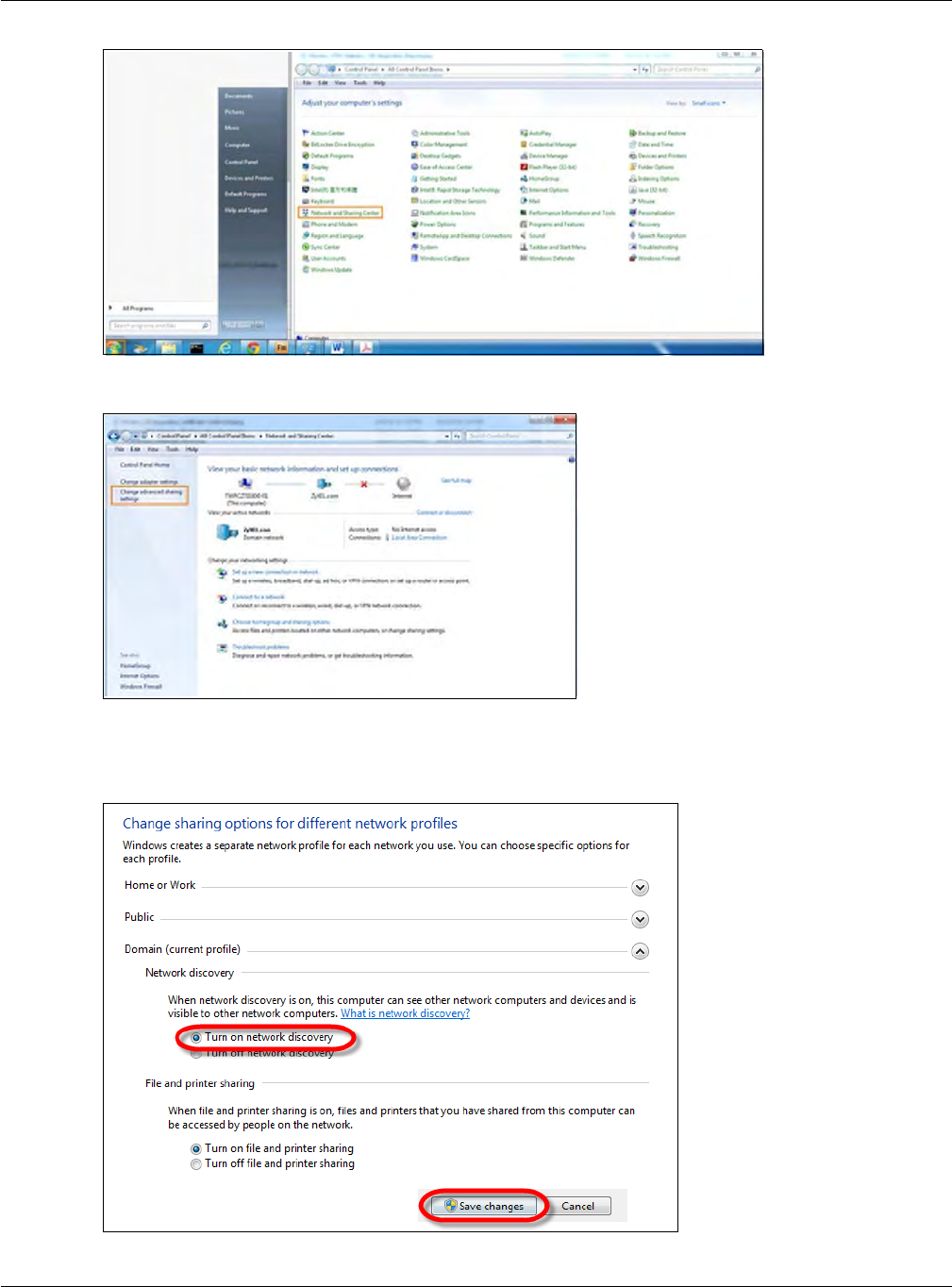This screenshot has height=1287, width=952.
Task: Open Device Manager in Control Panel
Action: 544,156
